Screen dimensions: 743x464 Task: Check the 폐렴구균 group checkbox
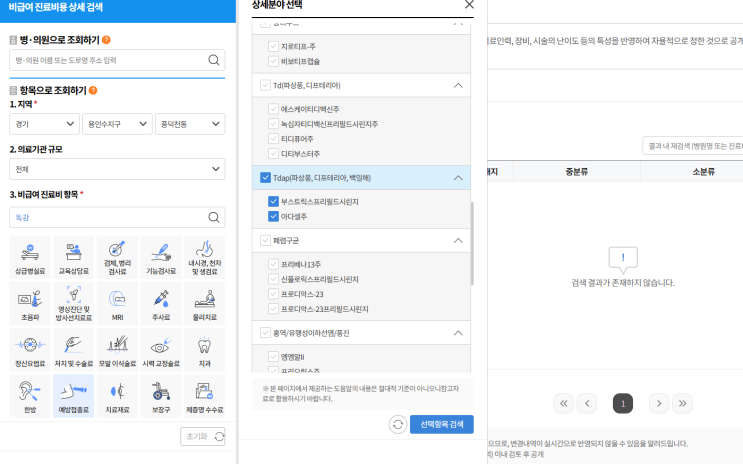tap(265, 240)
